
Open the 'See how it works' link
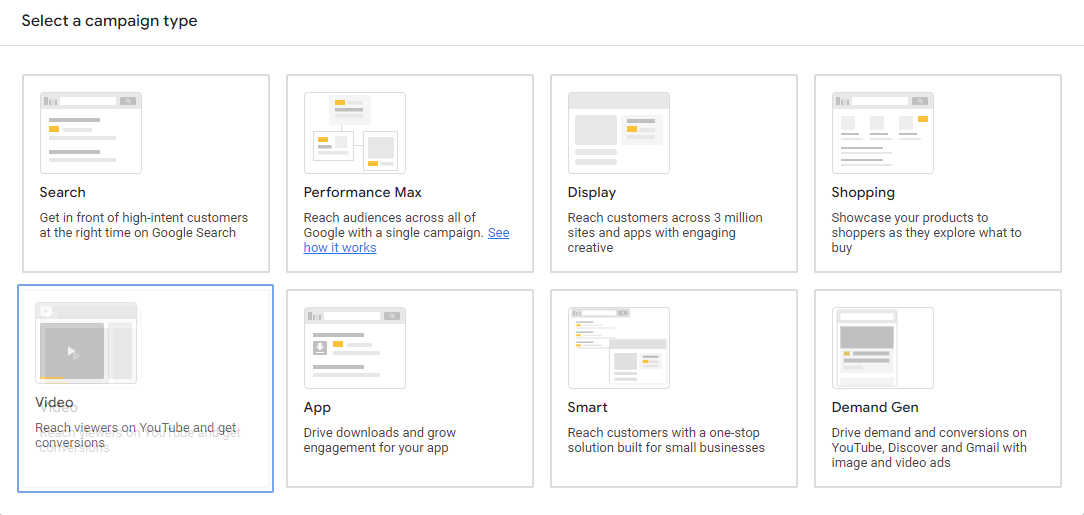click(x=406, y=240)
